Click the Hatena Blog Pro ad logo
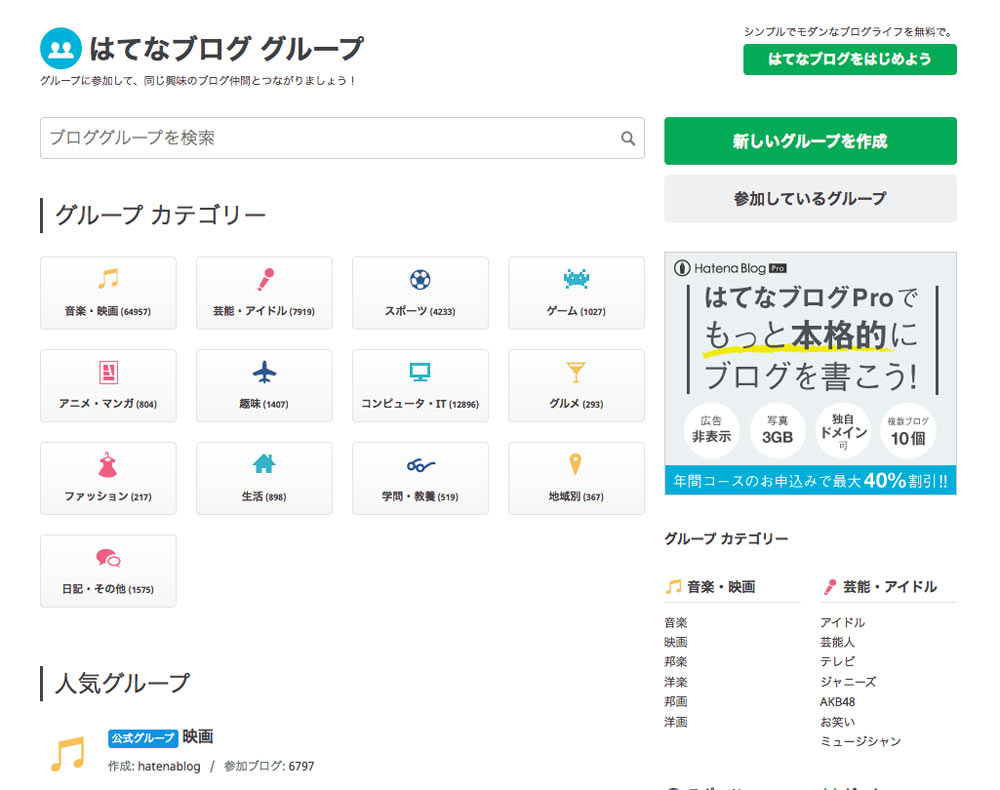 click(x=730, y=268)
